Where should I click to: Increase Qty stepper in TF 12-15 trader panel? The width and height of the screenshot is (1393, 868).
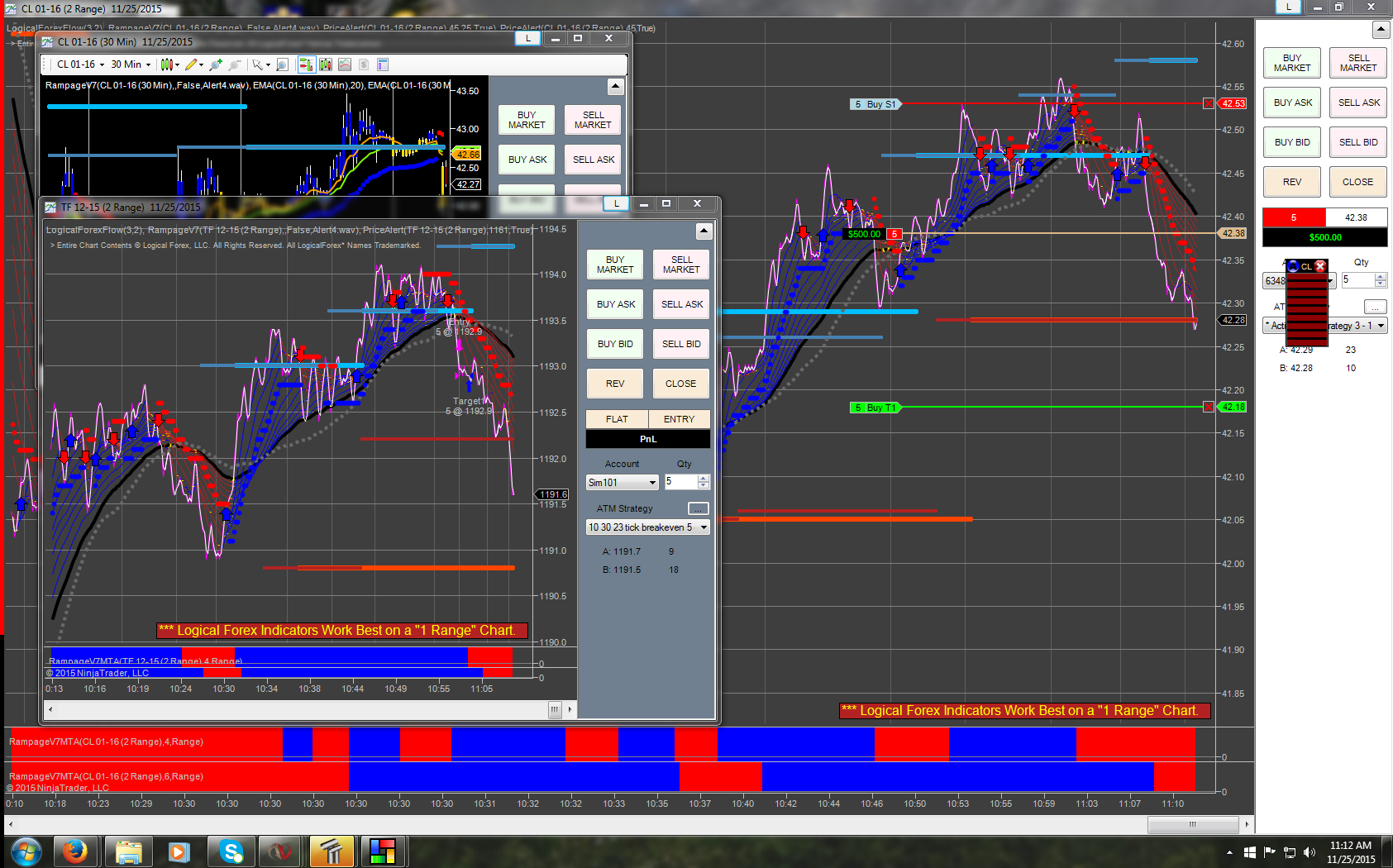pos(704,478)
